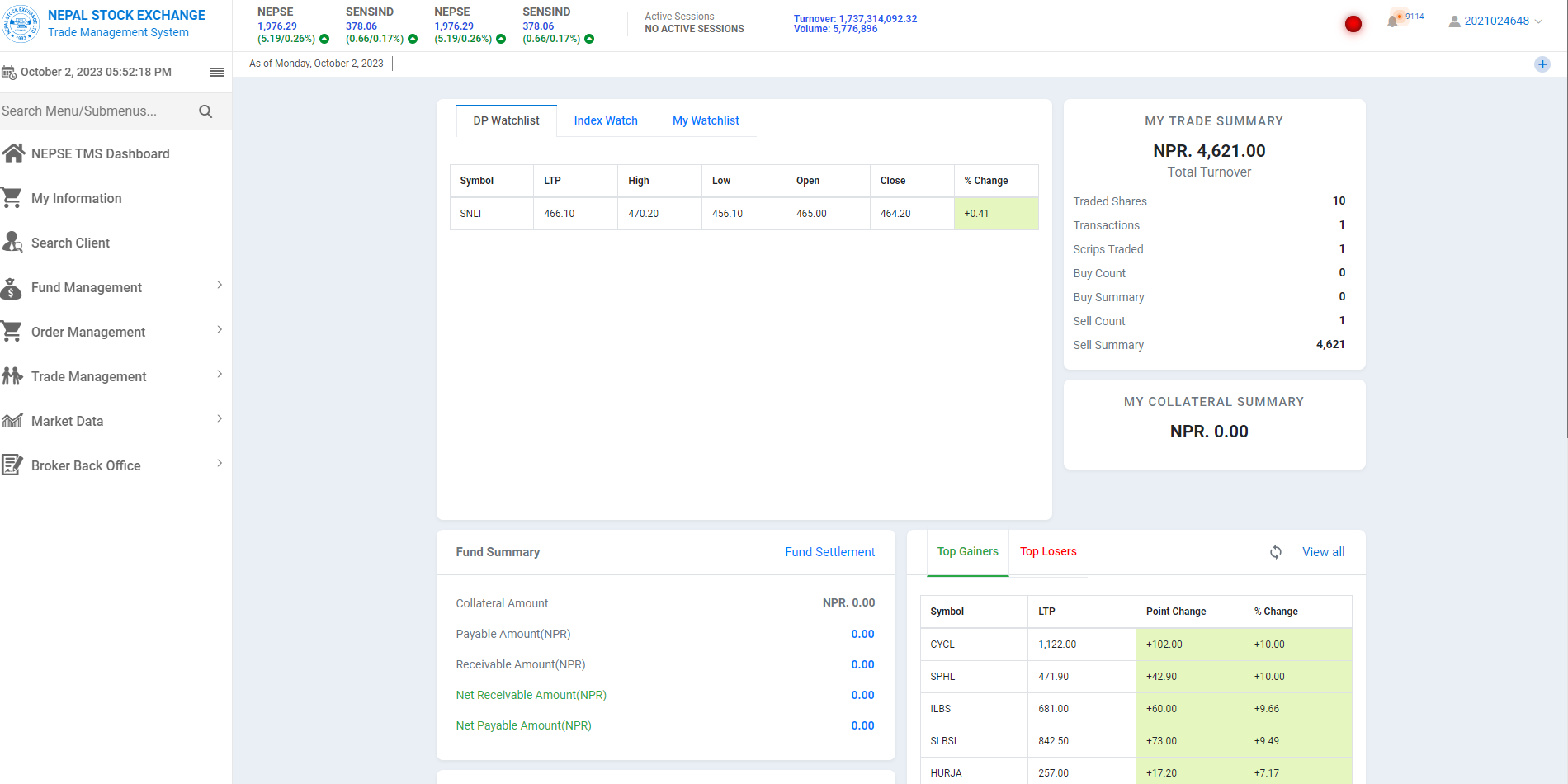Click in Search Menu/Submenus field
This screenshot has height=784, width=1568.
pyautogui.click(x=95, y=111)
